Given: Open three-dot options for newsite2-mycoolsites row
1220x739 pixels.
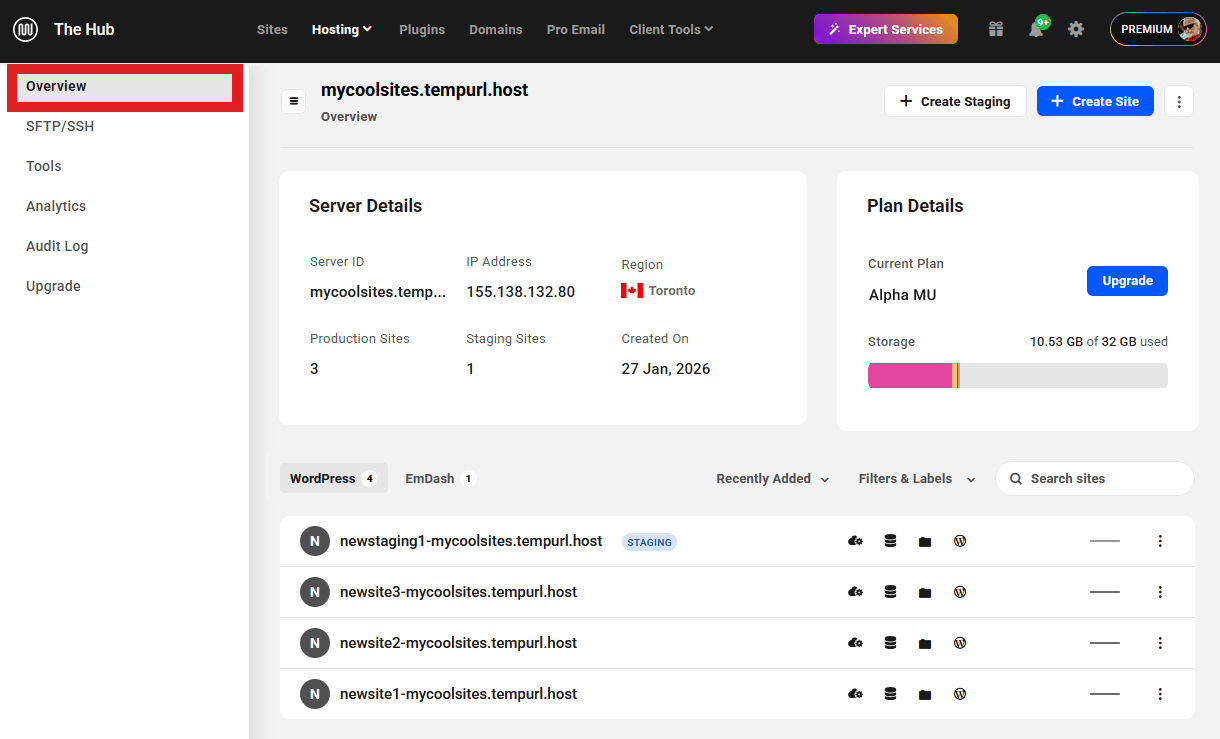Looking at the screenshot, I should click(x=1160, y=643).
